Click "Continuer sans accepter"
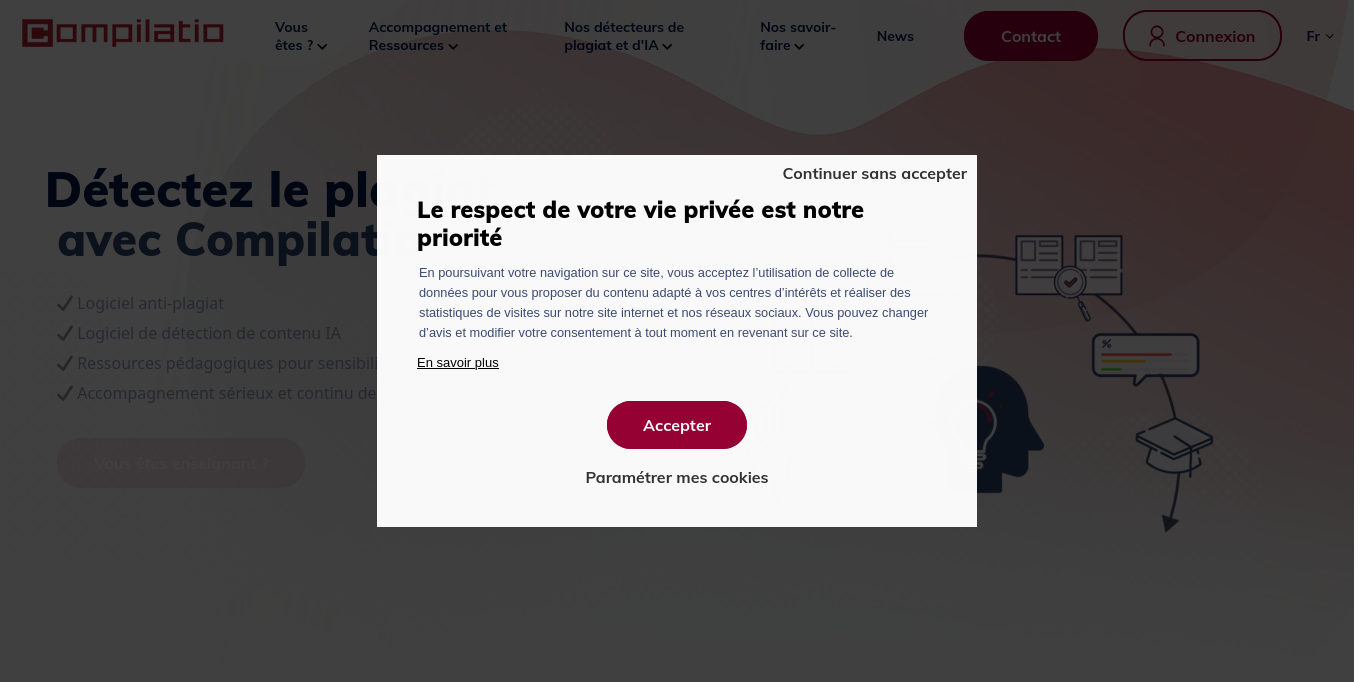The image size is (1366, 682). [874, 174]
